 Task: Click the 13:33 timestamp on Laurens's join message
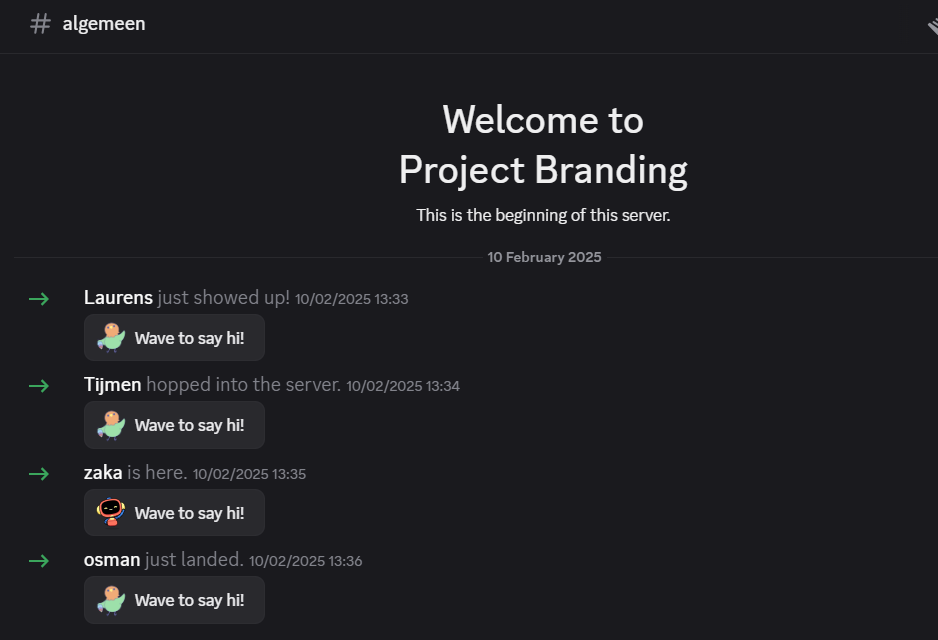click(x=351, y=299)
